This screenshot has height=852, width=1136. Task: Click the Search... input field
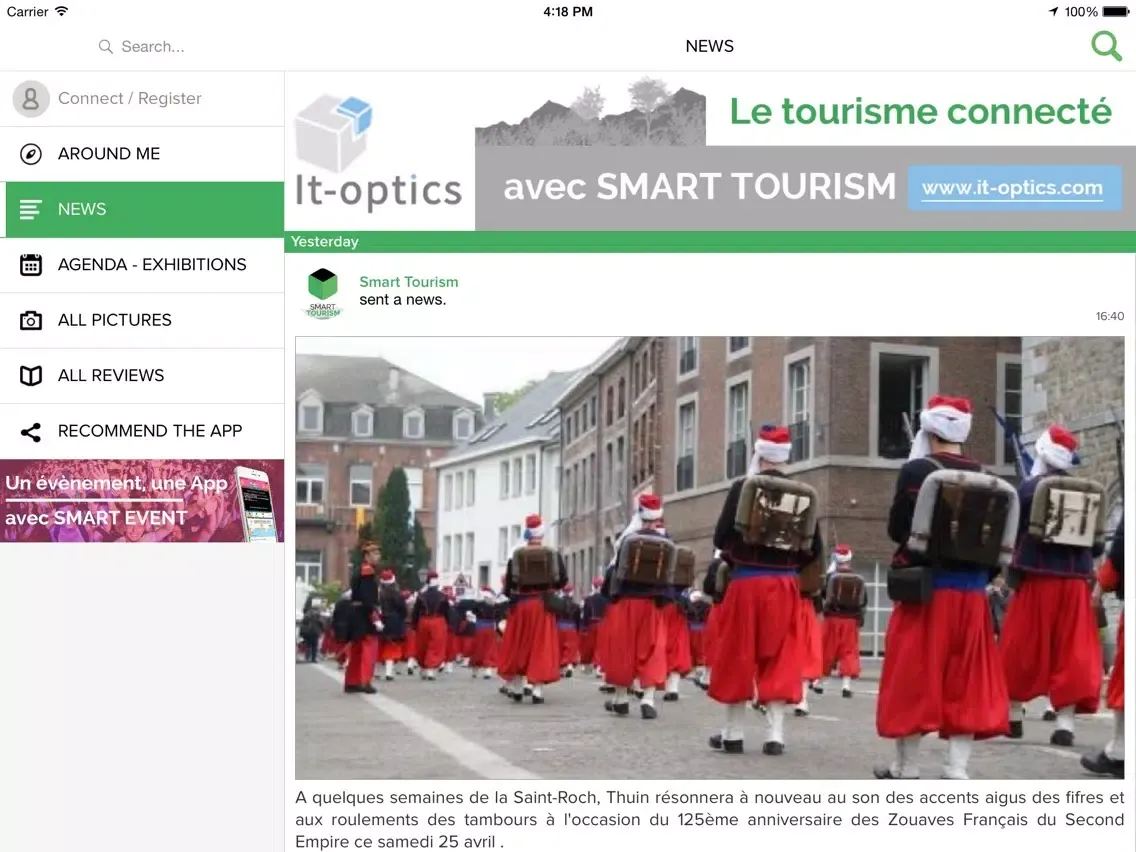(142, 46)
